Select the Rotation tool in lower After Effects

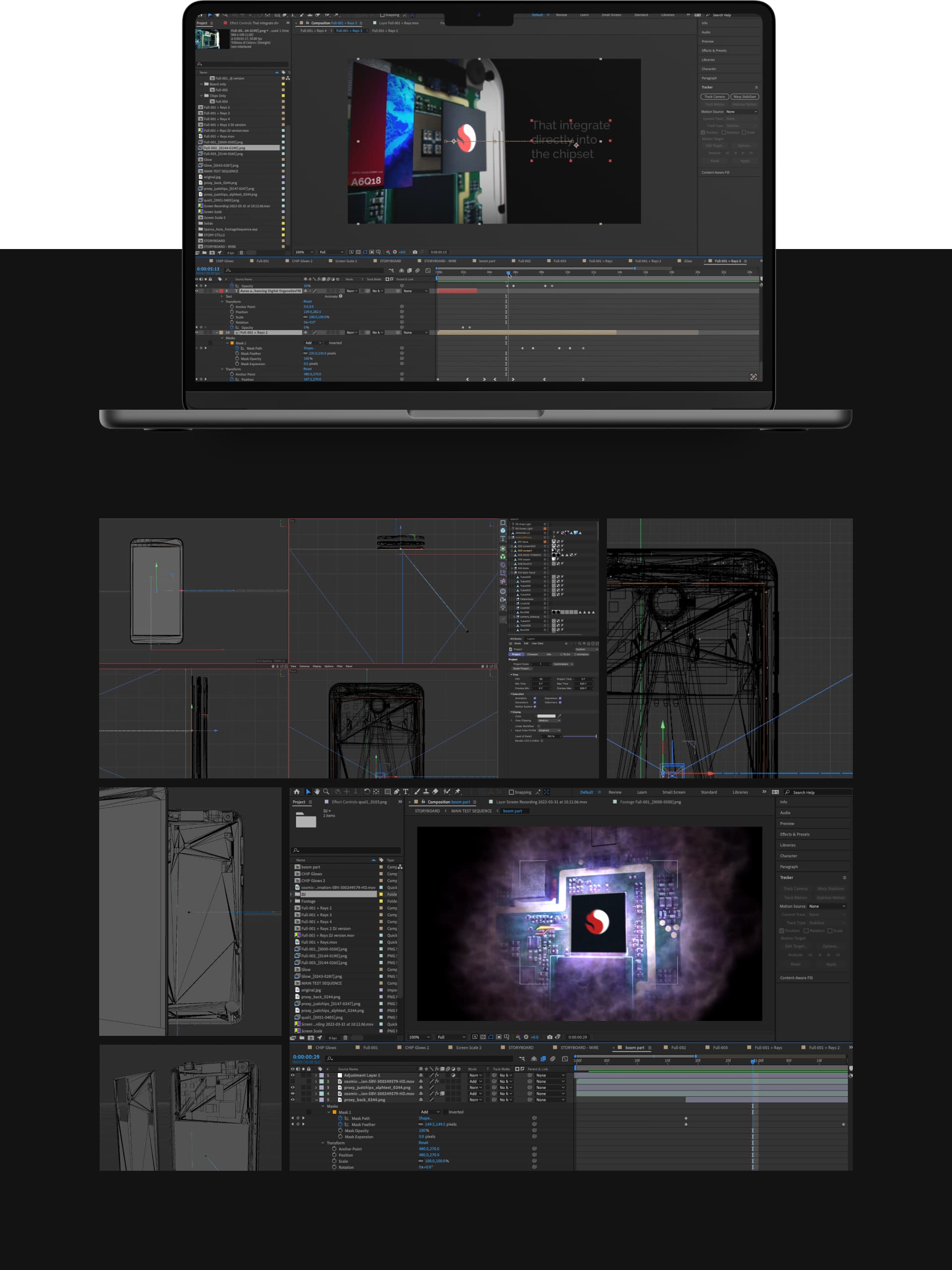pos(367,792)
